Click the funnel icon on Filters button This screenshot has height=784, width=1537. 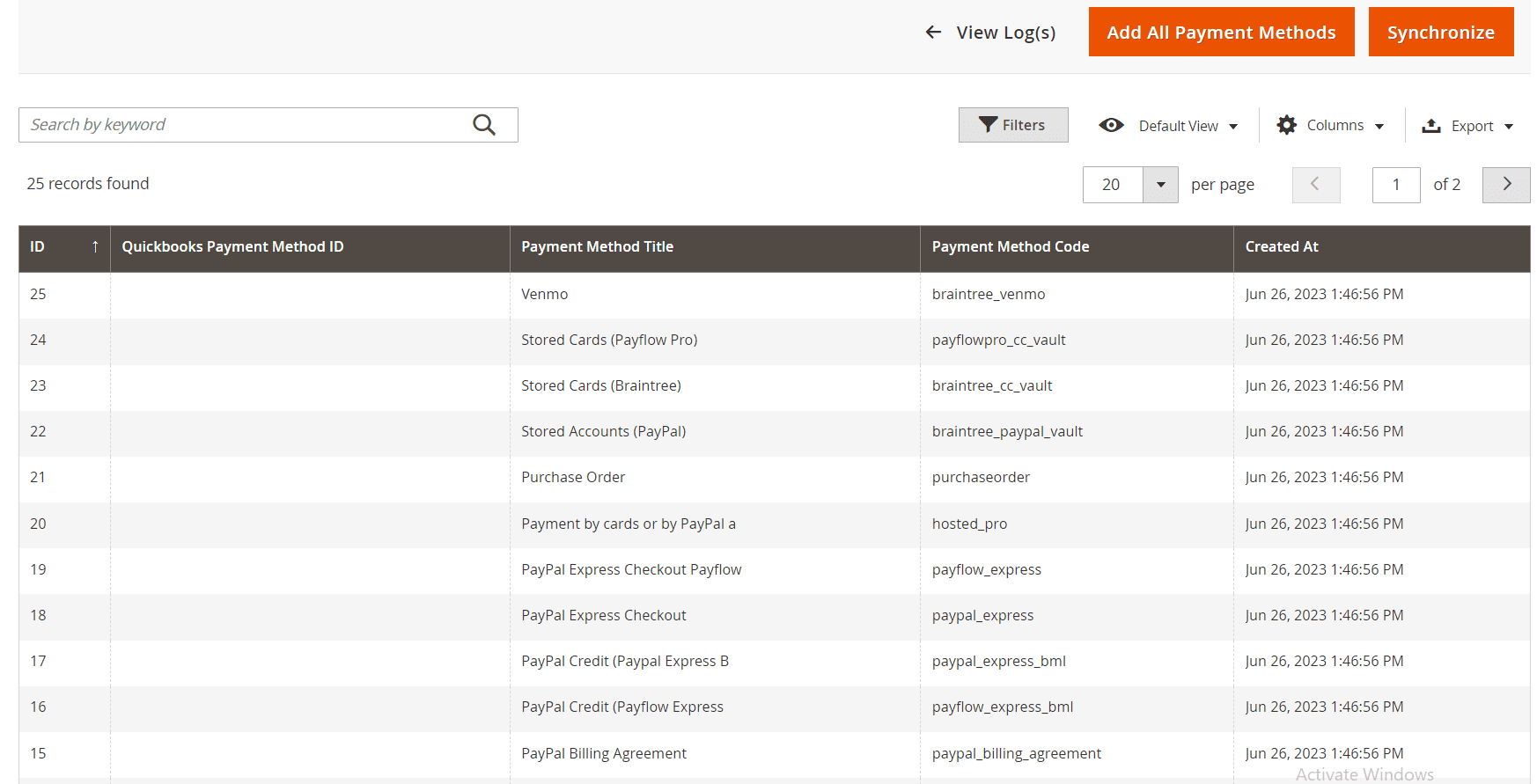click(x=989, y=125)
